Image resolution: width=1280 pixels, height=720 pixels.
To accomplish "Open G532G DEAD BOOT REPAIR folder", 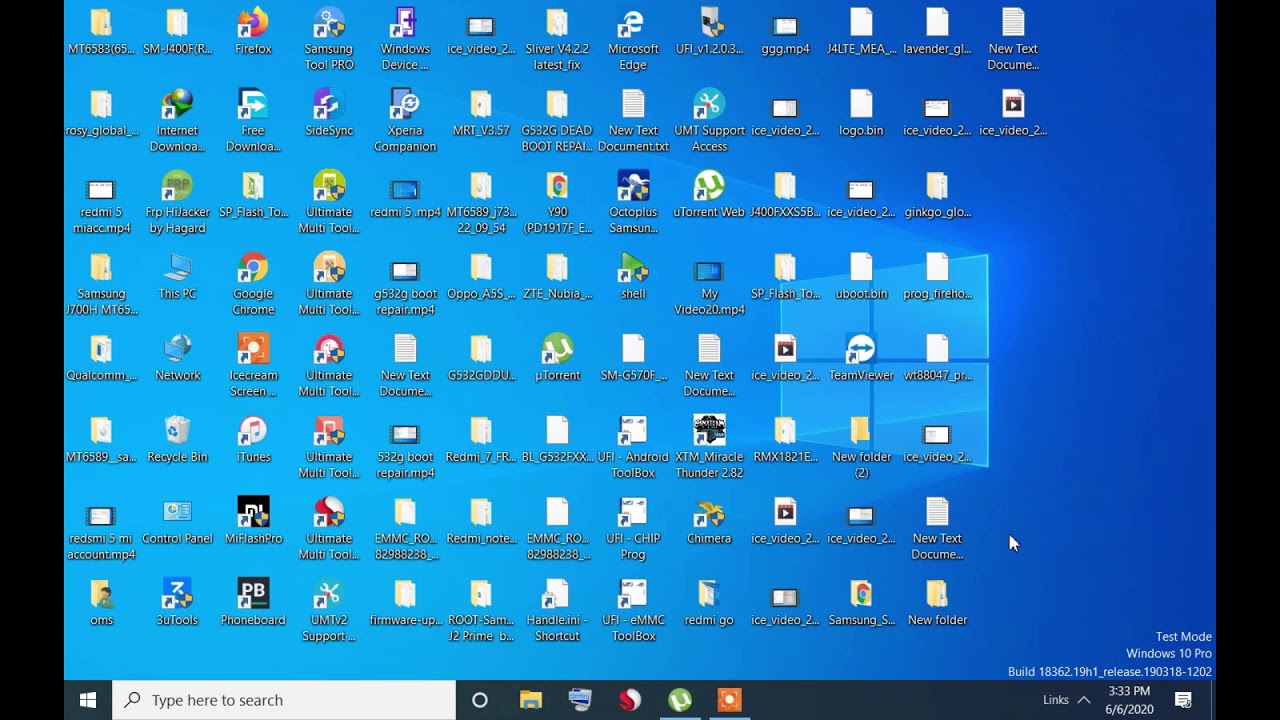I will tap(557, 121).
